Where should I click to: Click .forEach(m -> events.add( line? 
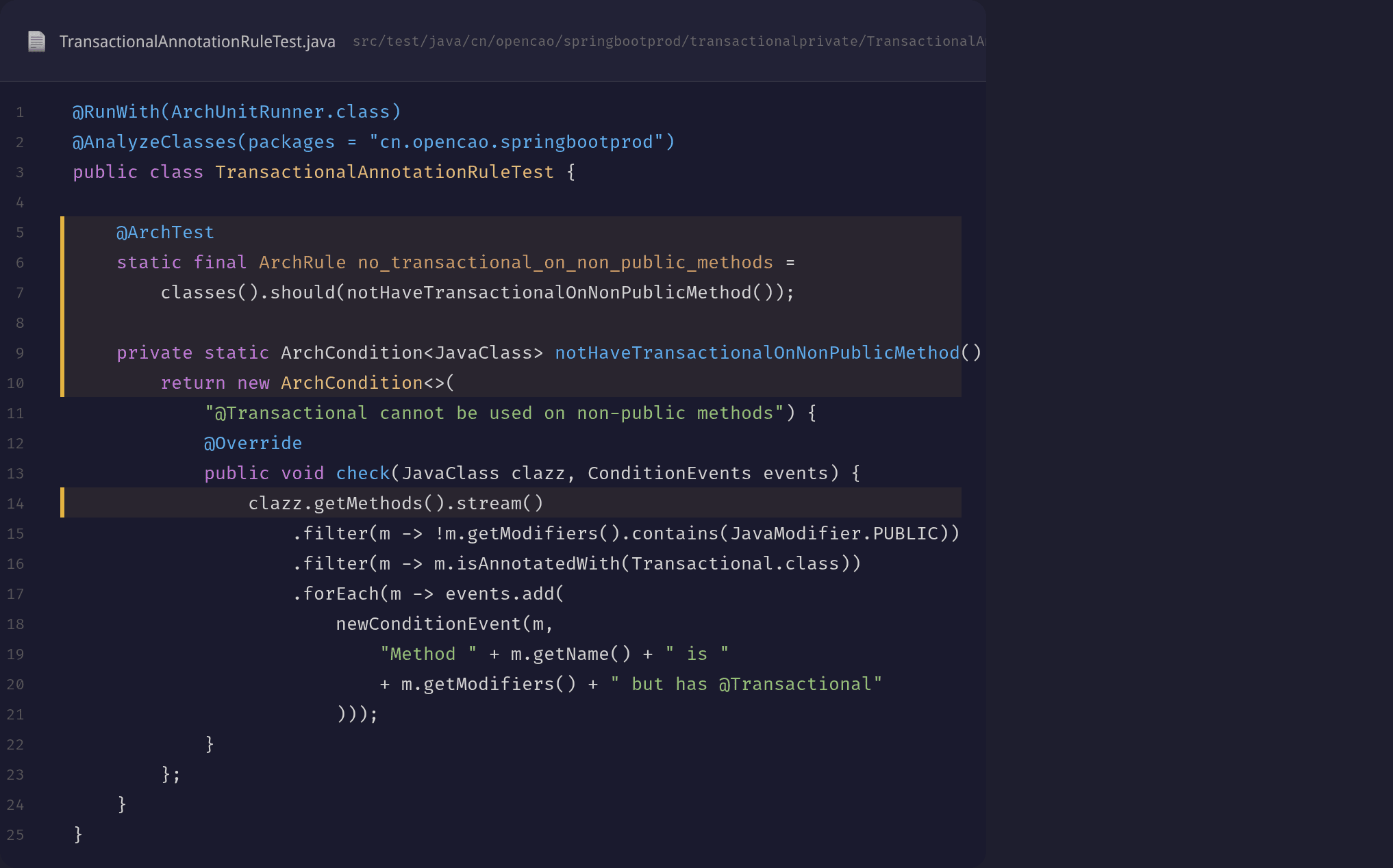point(429,594)
